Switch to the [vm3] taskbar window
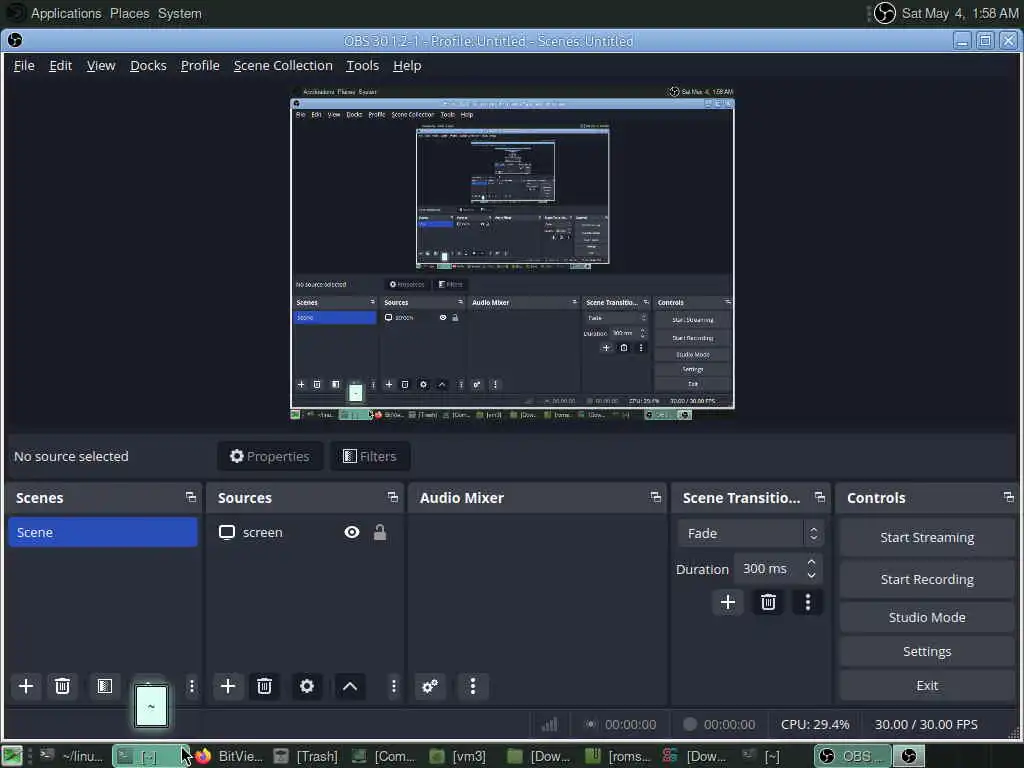1024x768 pixels. tap(458, 756)
